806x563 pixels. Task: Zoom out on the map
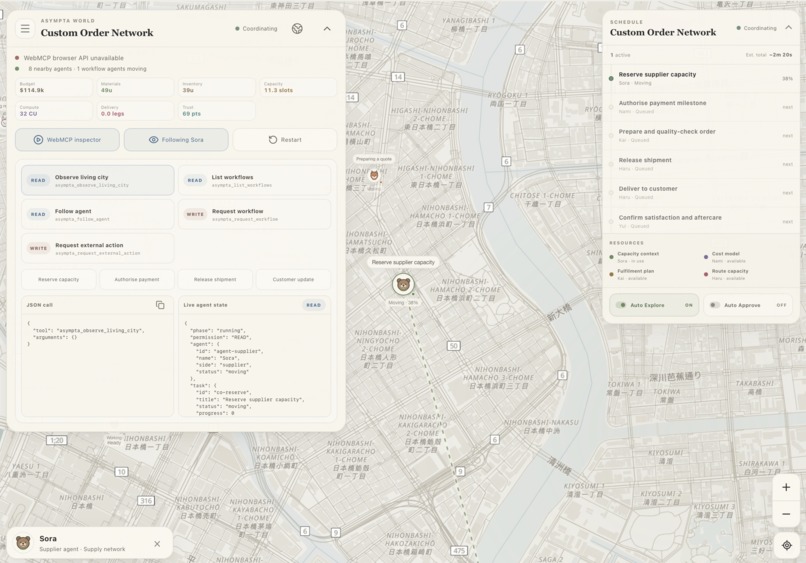point(786,514)
